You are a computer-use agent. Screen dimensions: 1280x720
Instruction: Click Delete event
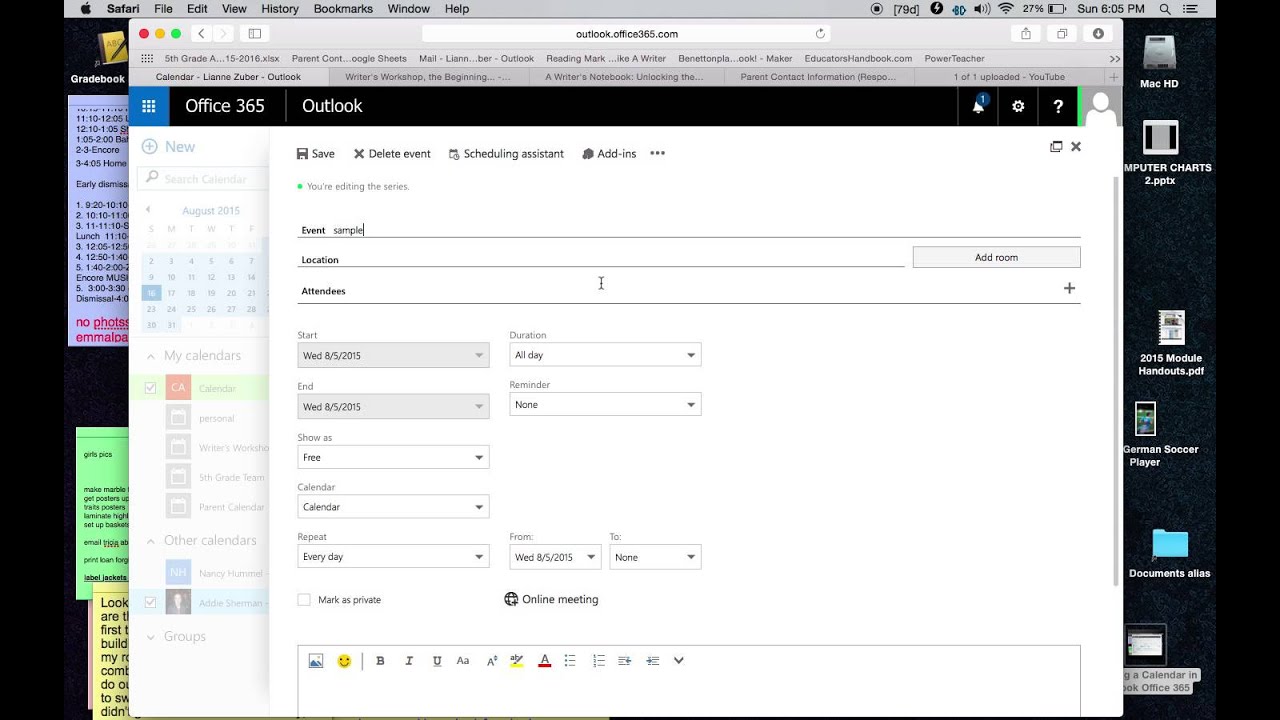point(392,154)
